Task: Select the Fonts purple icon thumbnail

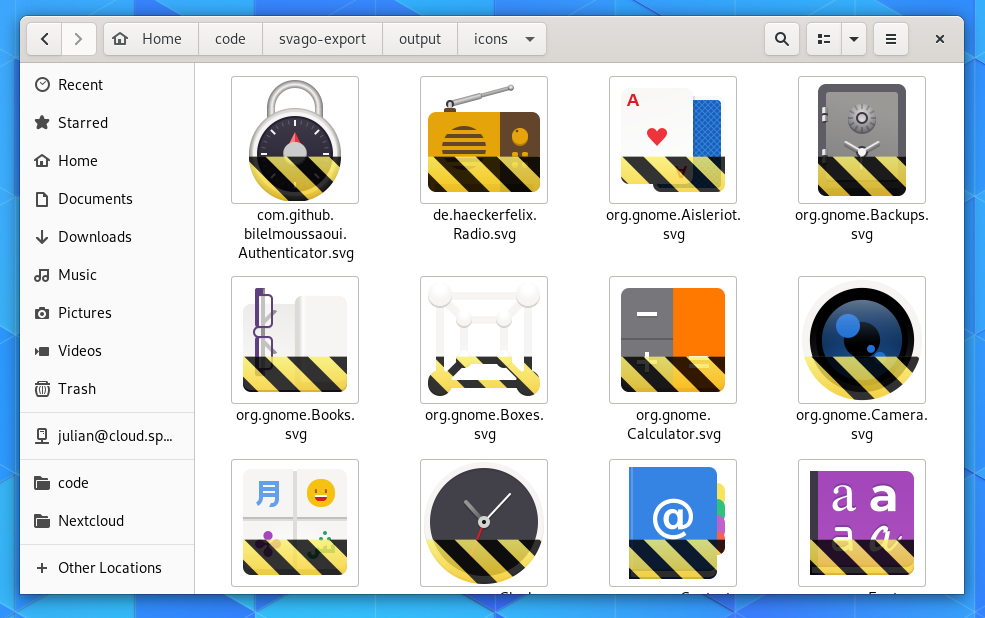Action: click(862, 523)
